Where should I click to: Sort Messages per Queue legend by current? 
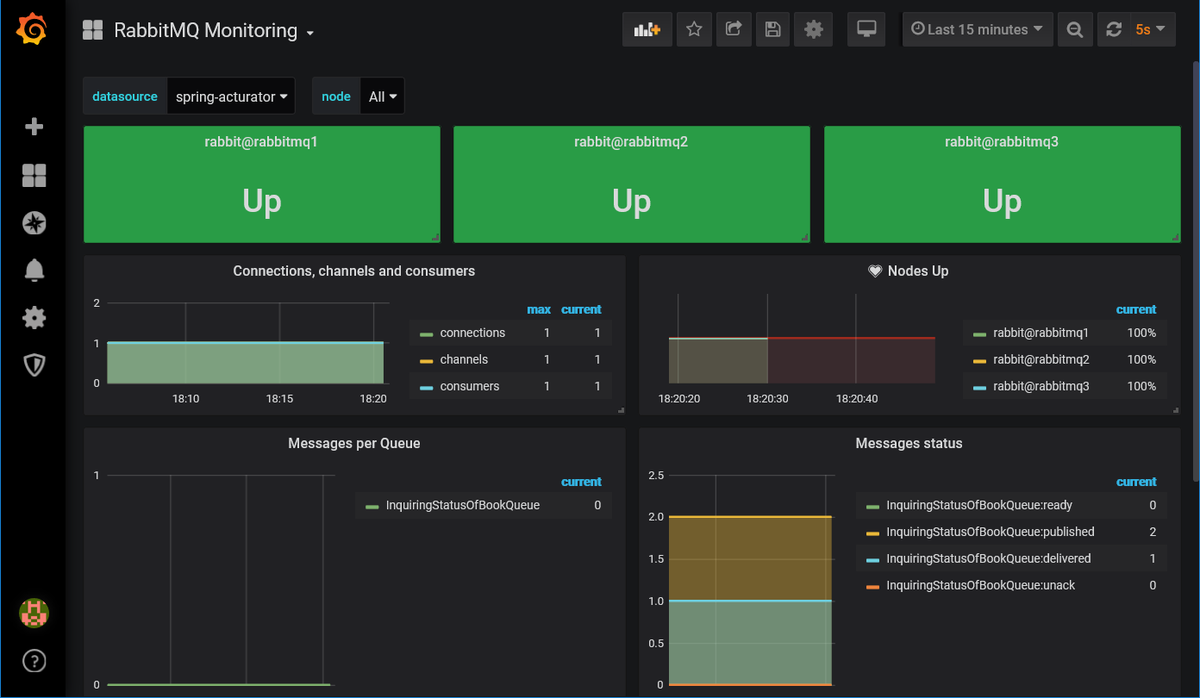coord(581,482)
